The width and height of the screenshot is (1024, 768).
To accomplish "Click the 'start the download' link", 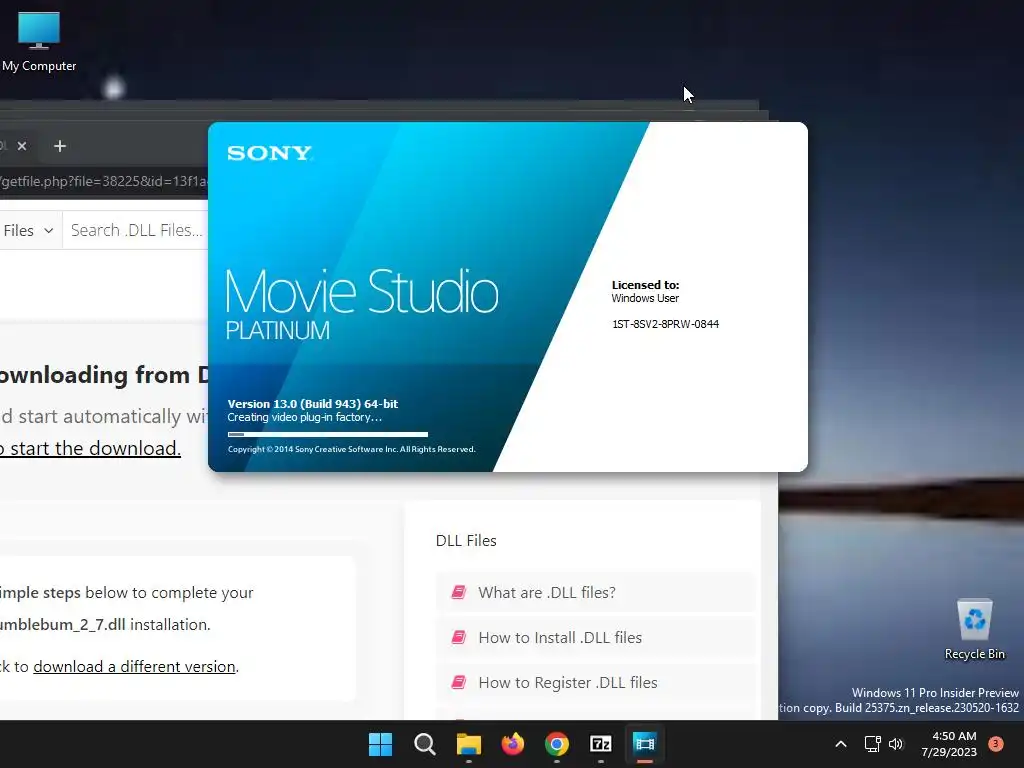I will [90, 448].
